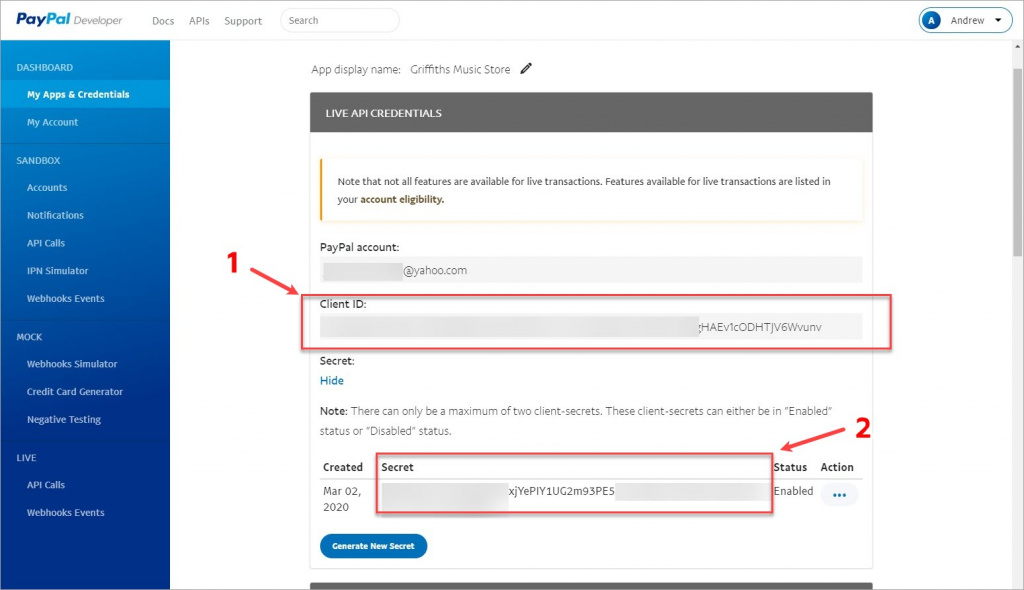Open the Negative Testing page
The image size is (1024, 590).
(64, 419)
